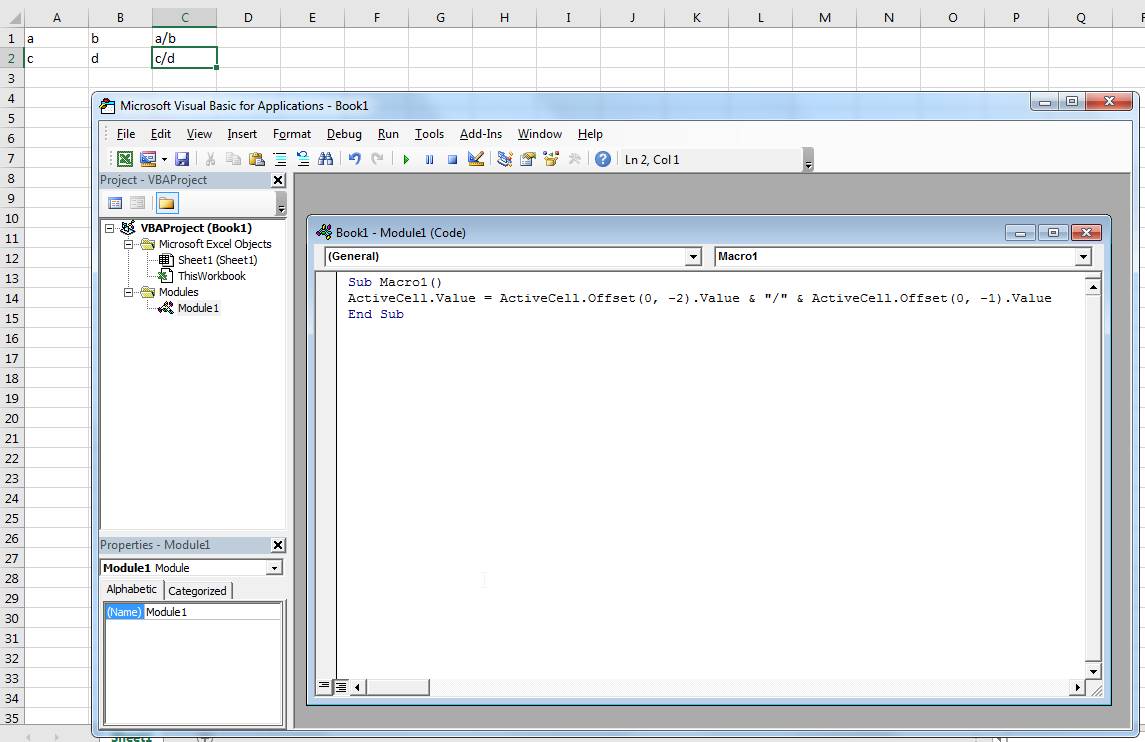Select Module1 in the project tree
The image size is (1145, 742).
pos(198,308)
